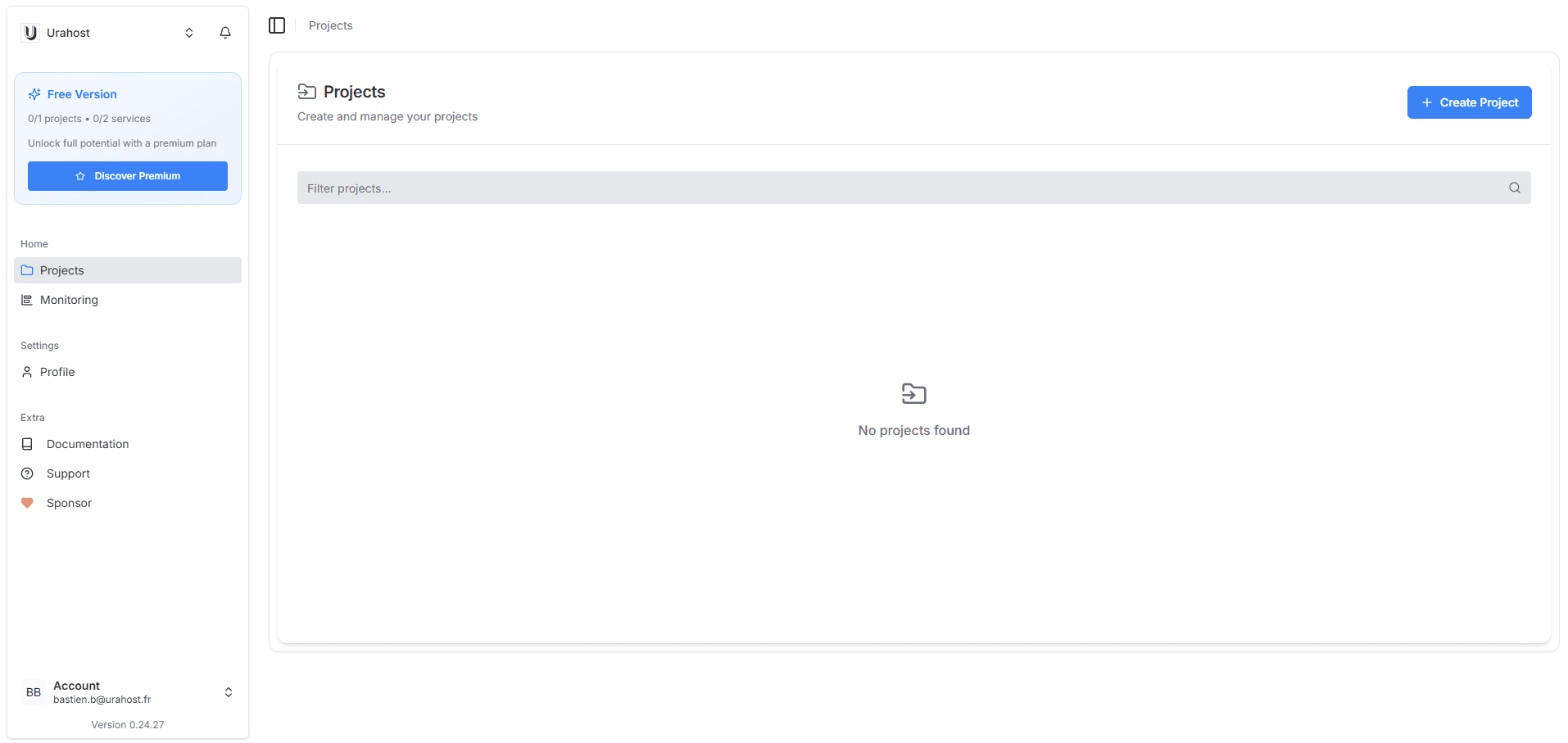Open the Documentation link text

pos(88,444)
